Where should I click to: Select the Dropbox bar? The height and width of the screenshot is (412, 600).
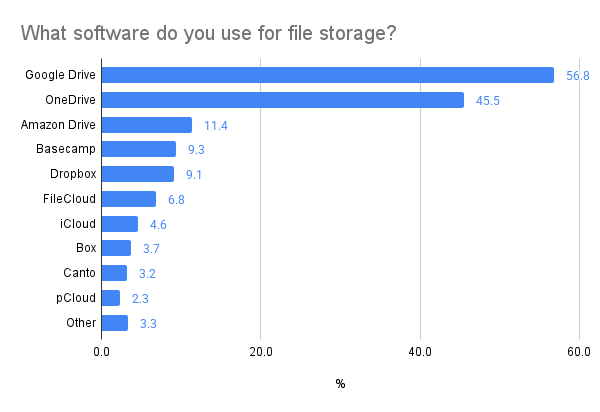pos(138,174)
